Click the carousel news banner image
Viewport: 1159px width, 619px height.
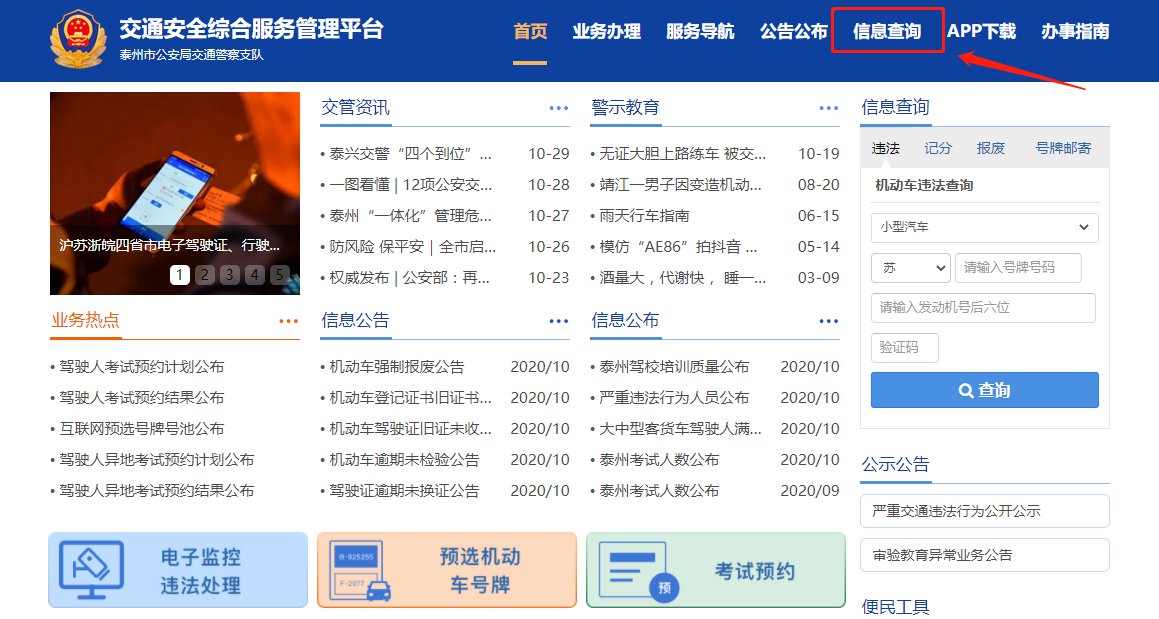(x=174, y=170)
